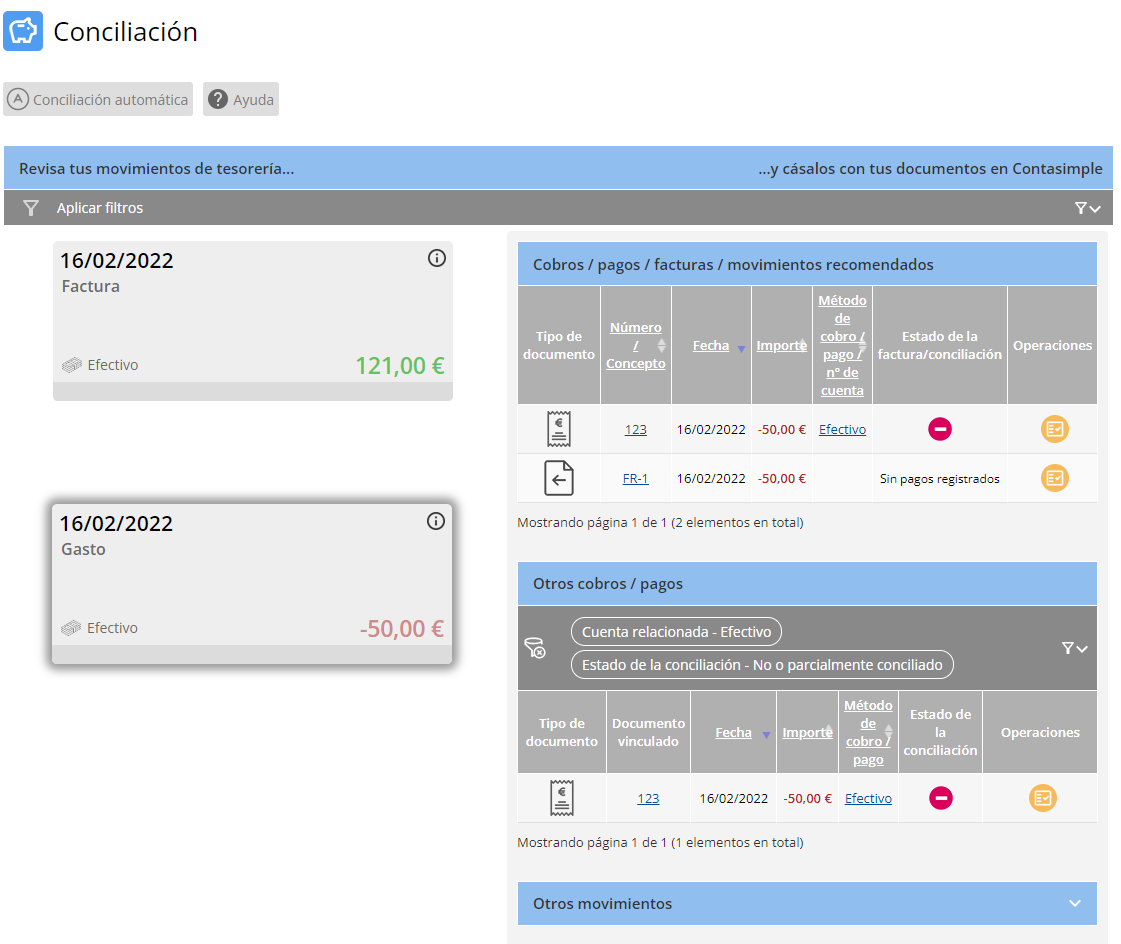Open the Ayuda help button
This screenshot has width=1121, height=944.
click(x=241, y=100)
